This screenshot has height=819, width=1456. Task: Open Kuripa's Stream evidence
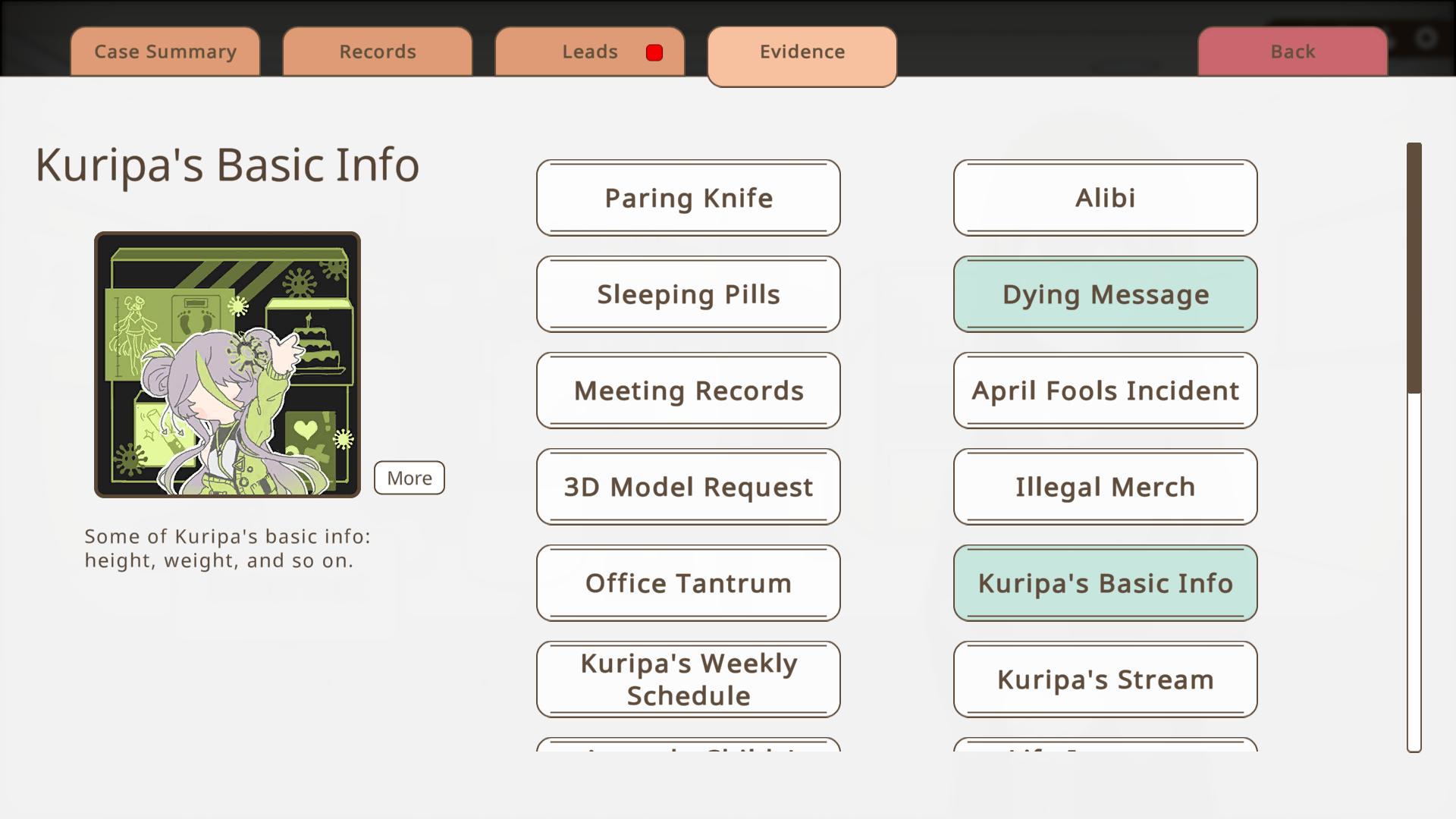1105,679
